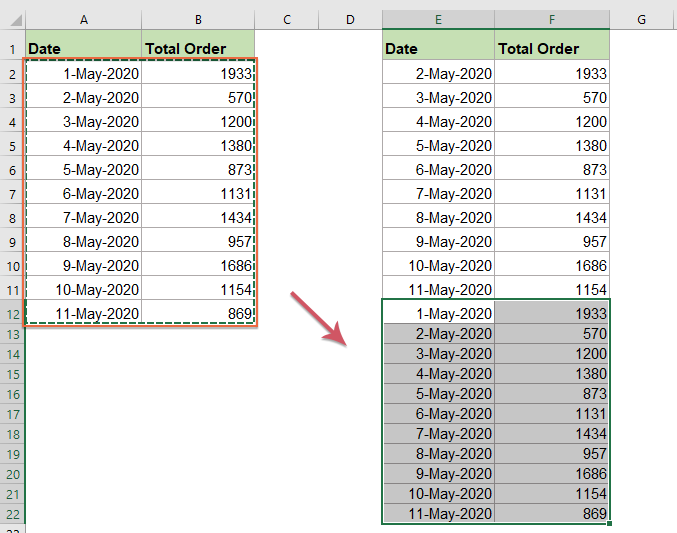Click the Date header cell in column A

82,48
